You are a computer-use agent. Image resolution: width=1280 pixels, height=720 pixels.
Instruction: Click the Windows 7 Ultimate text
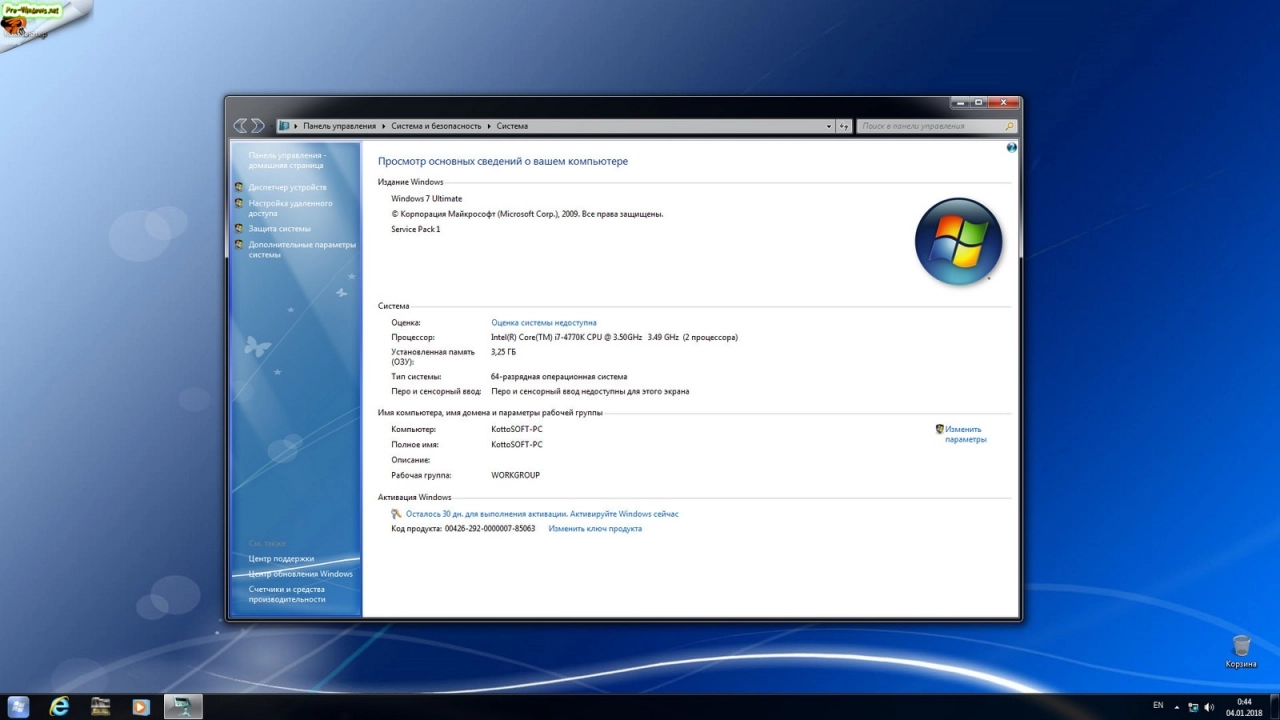pos(426,199)
